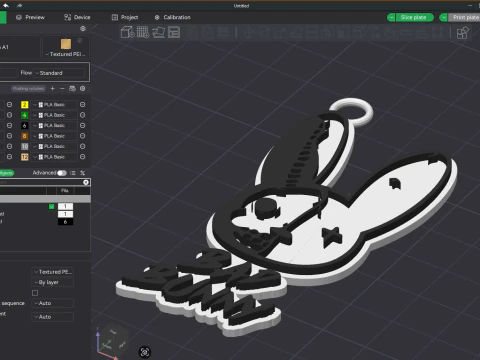This screenshot has width=480, height=360.
Task: Click the bed plate thumbnail image
Action: tap(66, 44)
